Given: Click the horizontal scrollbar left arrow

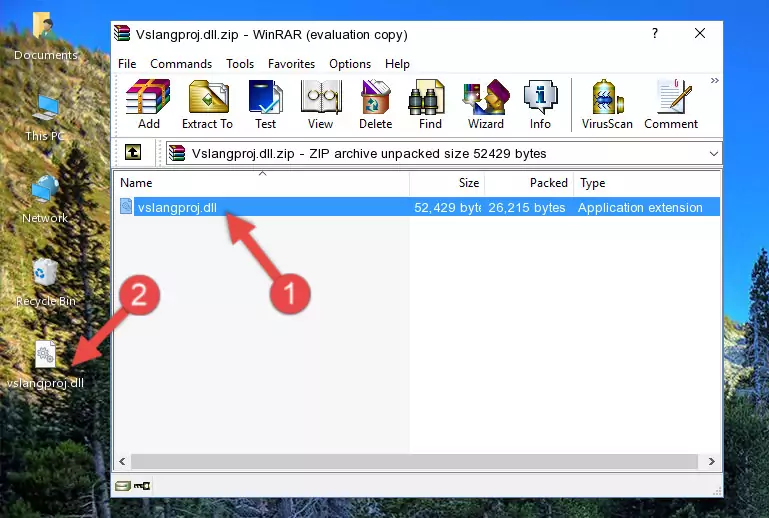Looking at the screenshot, I should (123, 461).
